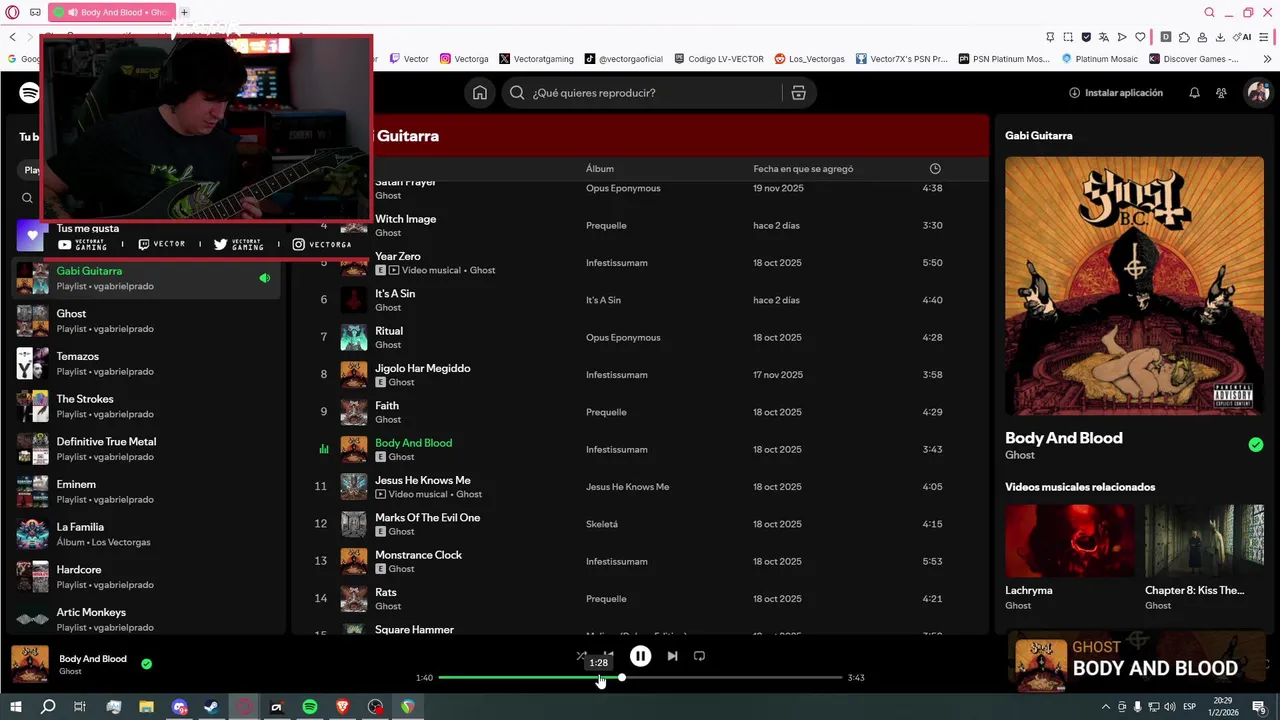Open the Eminem playlist in the library
The height and width of the screenshot is (720, 1280).
[x=146, y=492]
